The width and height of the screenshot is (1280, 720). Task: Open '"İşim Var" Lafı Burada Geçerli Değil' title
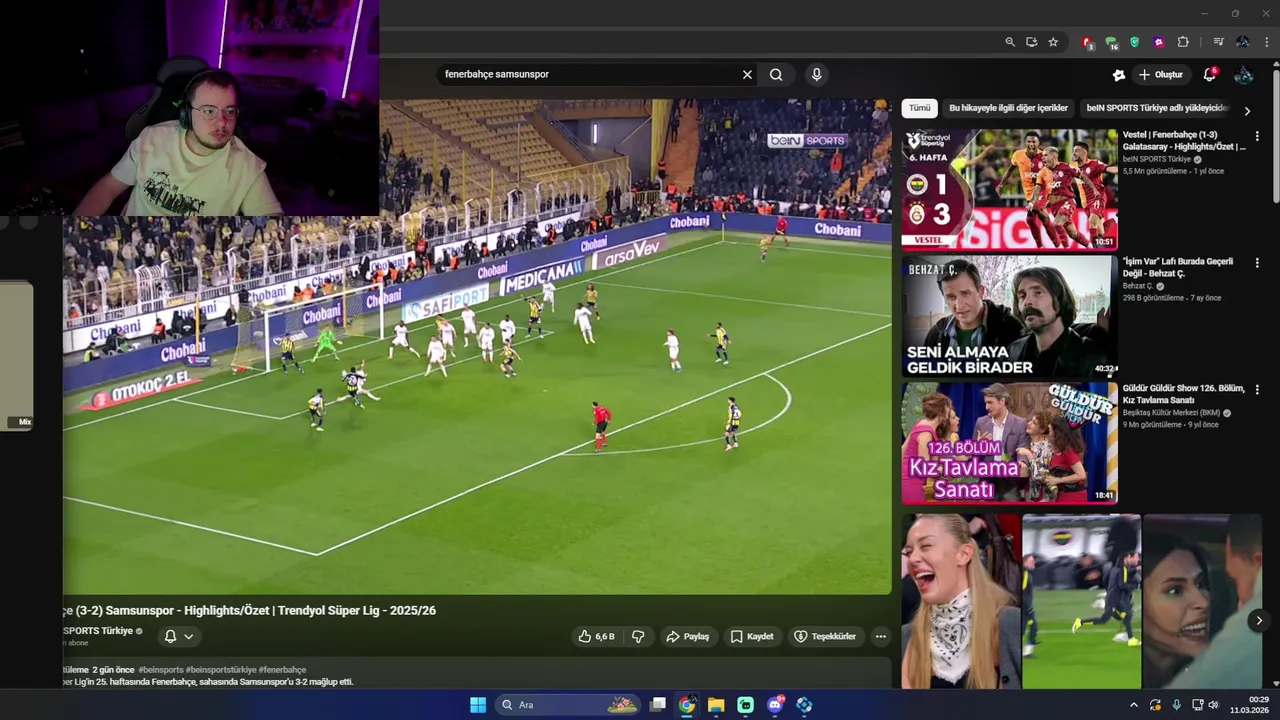(x=1178, y=267)
